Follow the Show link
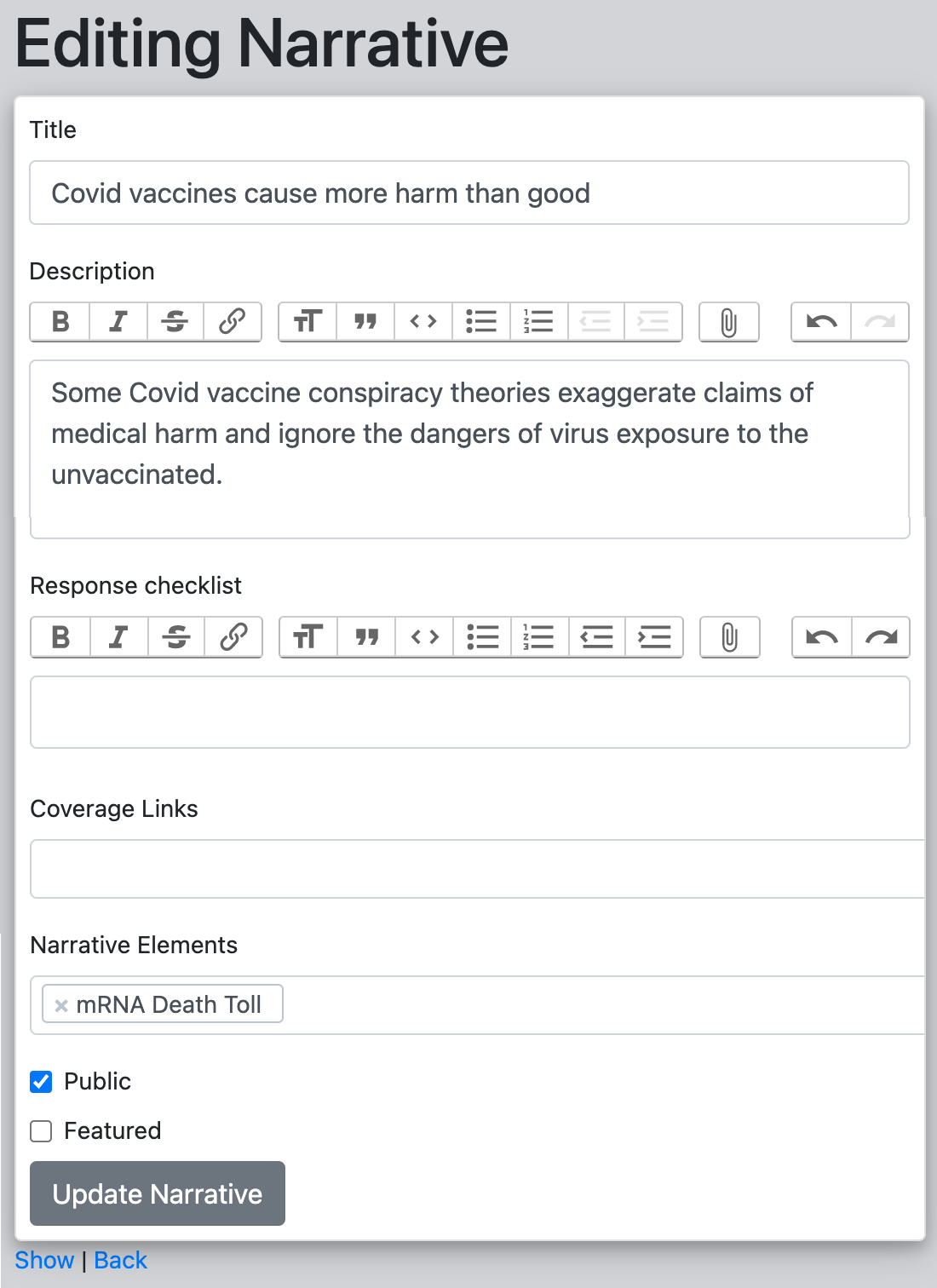This screenshot has height=1288, width=937. (x=44, y=1261)
